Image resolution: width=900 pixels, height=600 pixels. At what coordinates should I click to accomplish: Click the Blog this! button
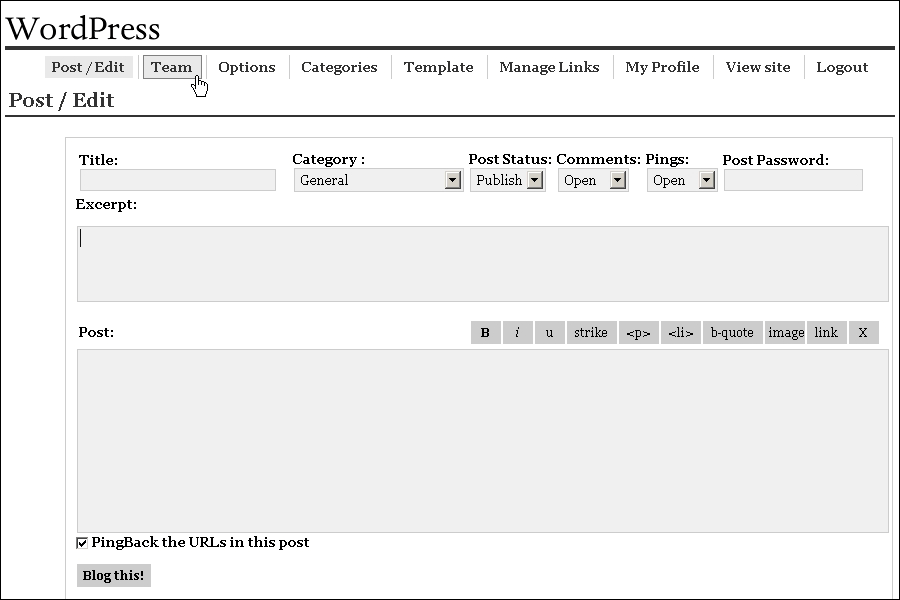point(114,575)
